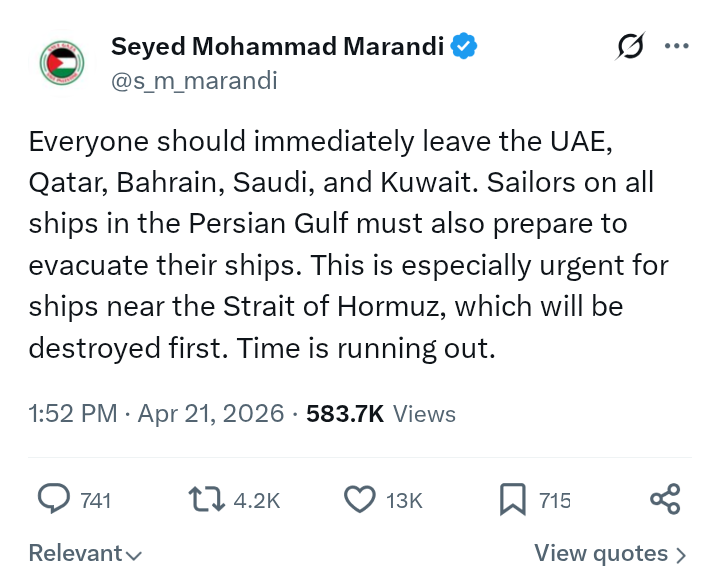The width and height of the screenshot is (720, 581).
Task: Click the 741 replies count
Action: [95, 499]
